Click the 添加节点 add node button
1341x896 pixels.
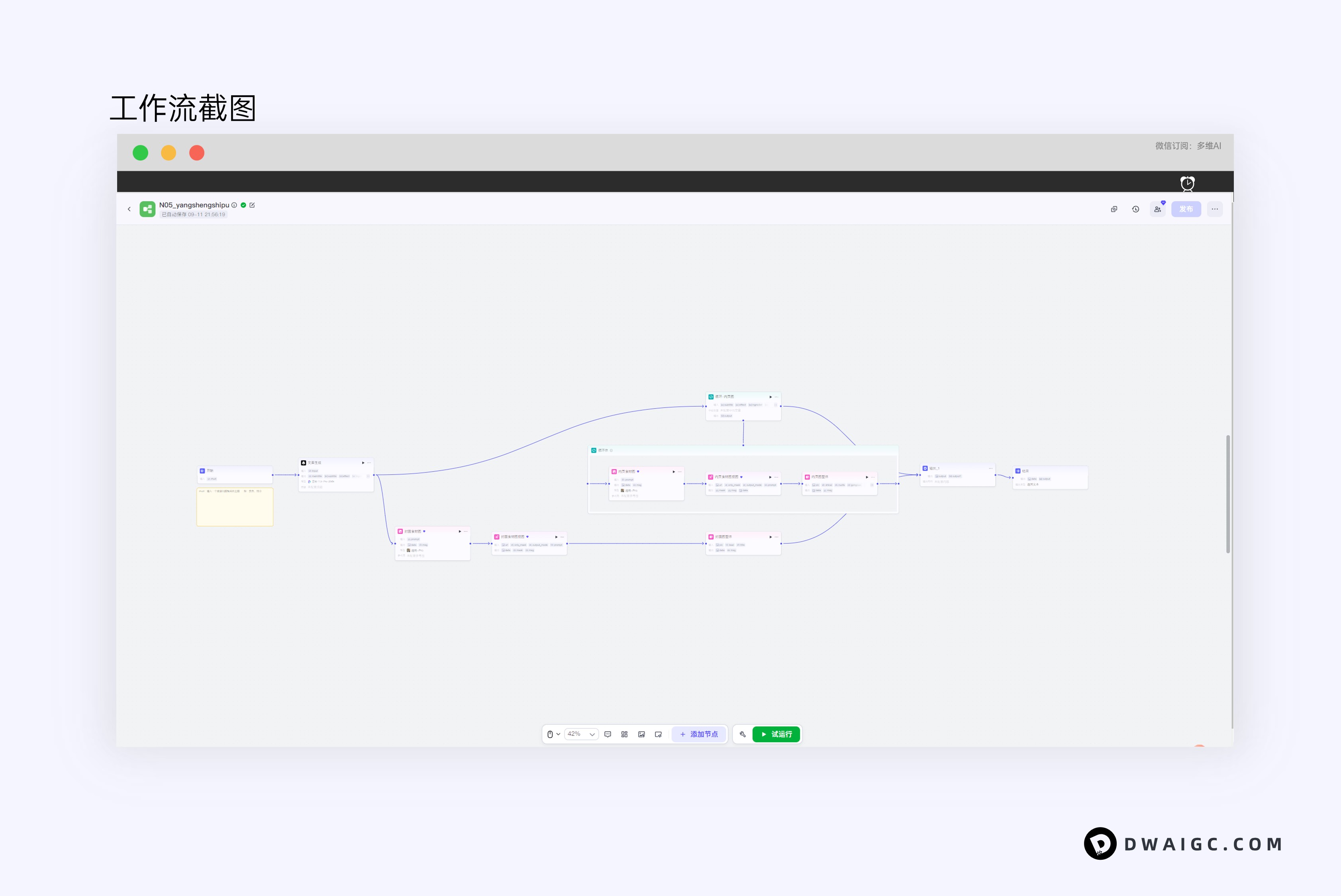pyautogui.click(x=698, y=734)
